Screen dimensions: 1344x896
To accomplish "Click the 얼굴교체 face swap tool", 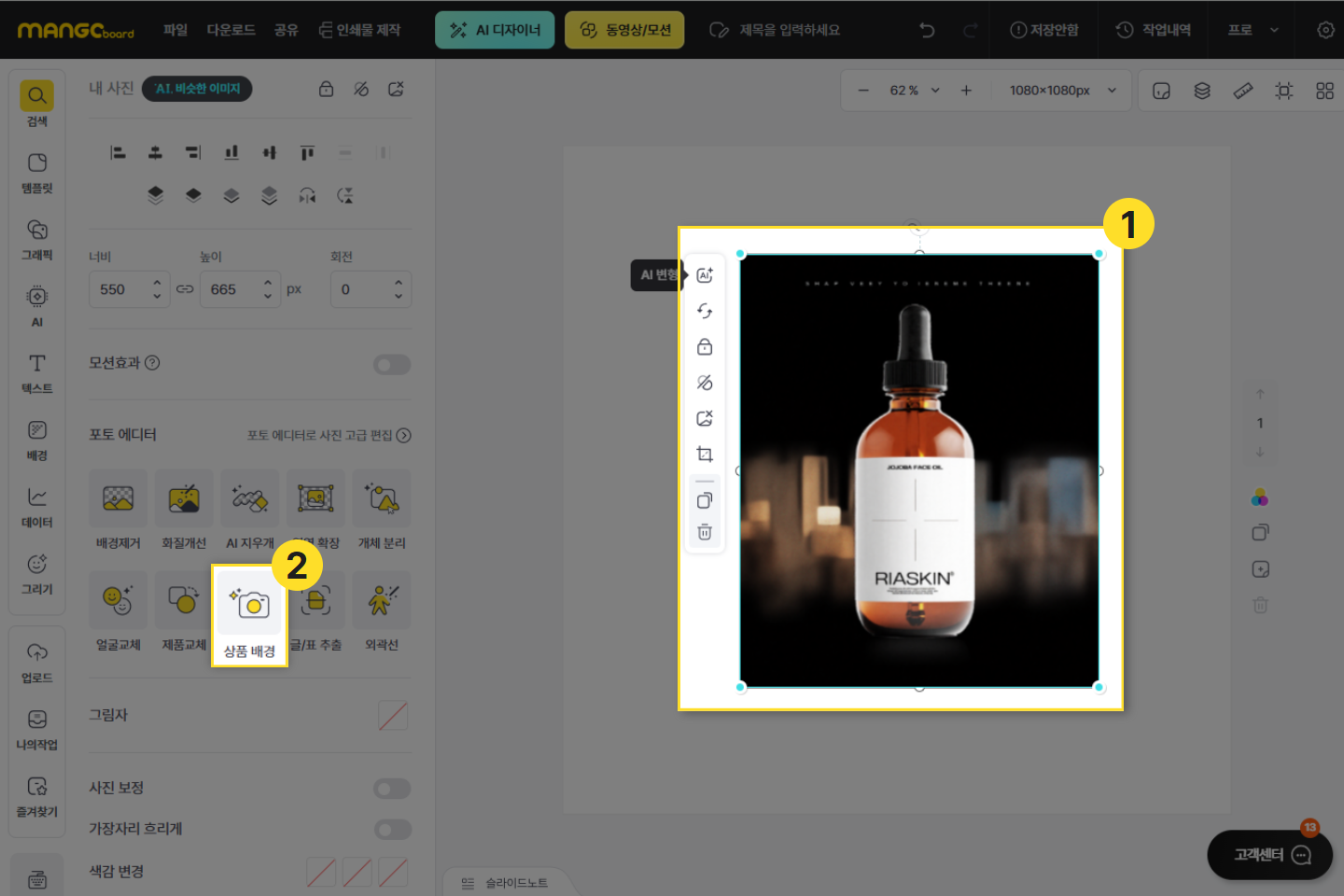I will click(x=118, y=611).
